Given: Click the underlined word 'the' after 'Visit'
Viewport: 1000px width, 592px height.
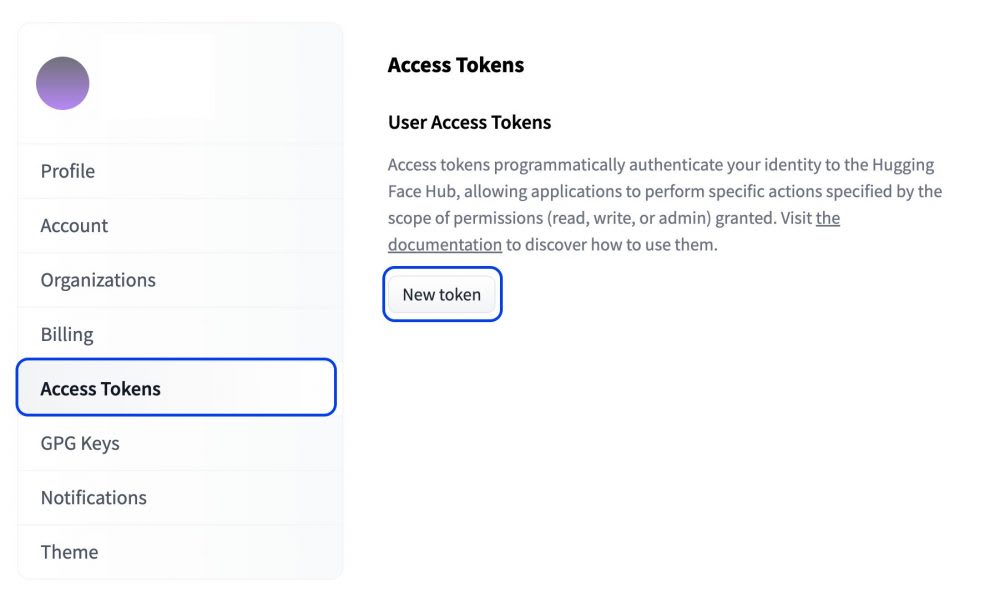Looking at the screenshot, I should 827,218.
